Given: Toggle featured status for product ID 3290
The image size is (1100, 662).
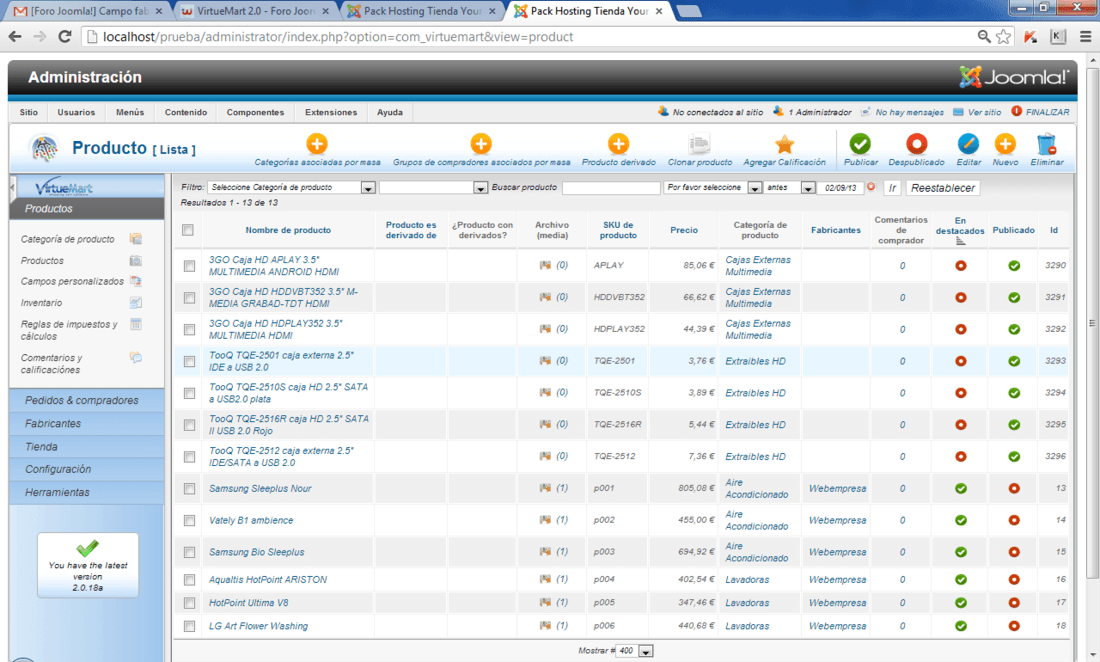Looking at the screenshot, I should 961,266.
